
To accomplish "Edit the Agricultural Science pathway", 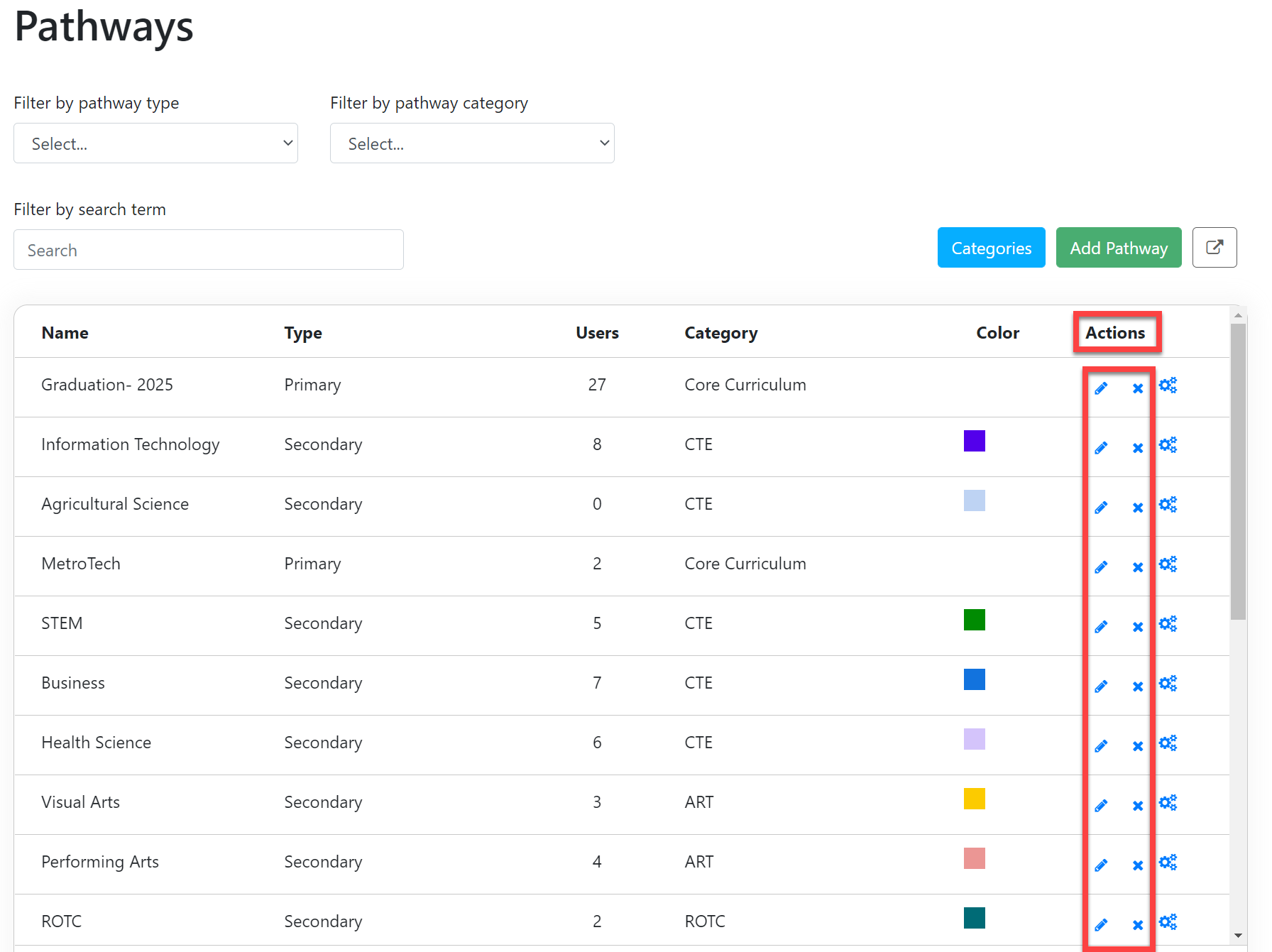I will pyautogui.click(x=1101, y=507).
